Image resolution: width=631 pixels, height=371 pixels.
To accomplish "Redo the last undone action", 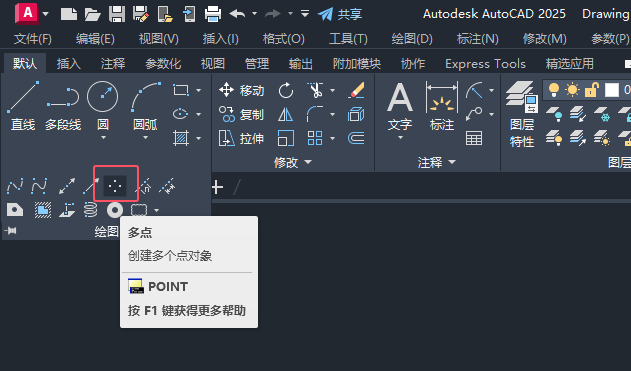I will point(272,14).
